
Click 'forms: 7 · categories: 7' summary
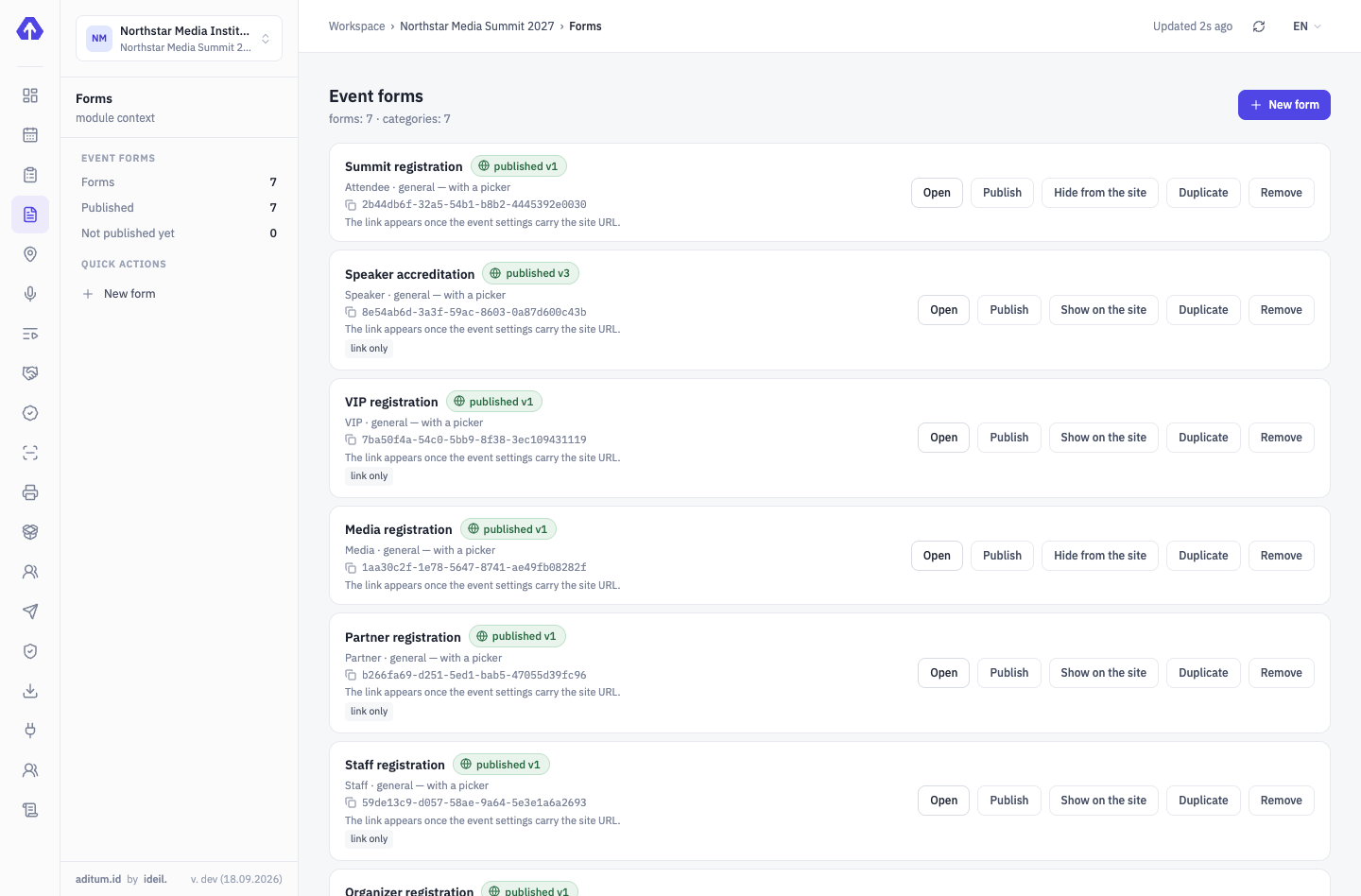coord(389,119)
